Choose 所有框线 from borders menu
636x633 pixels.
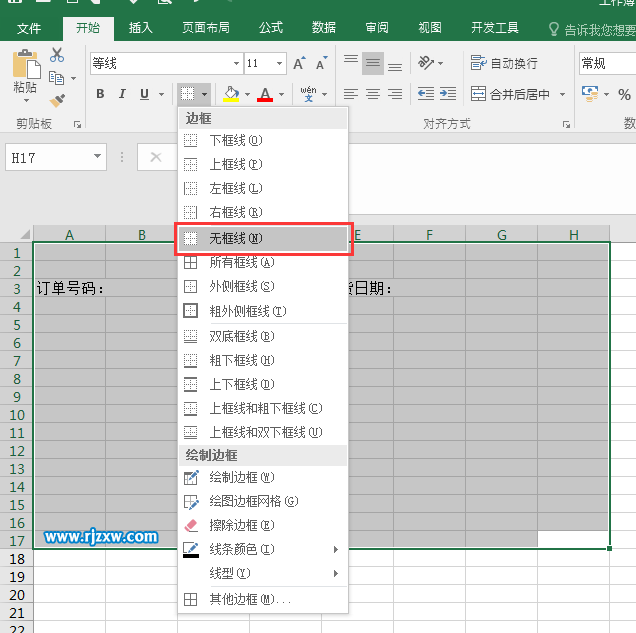(x=263, y=263)
